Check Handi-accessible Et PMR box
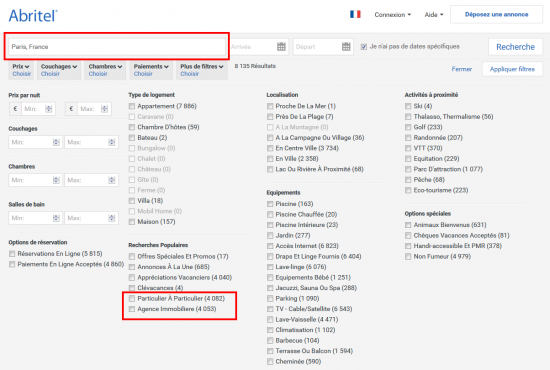Screen dimensions: 550x370 (x=408, y=246)
